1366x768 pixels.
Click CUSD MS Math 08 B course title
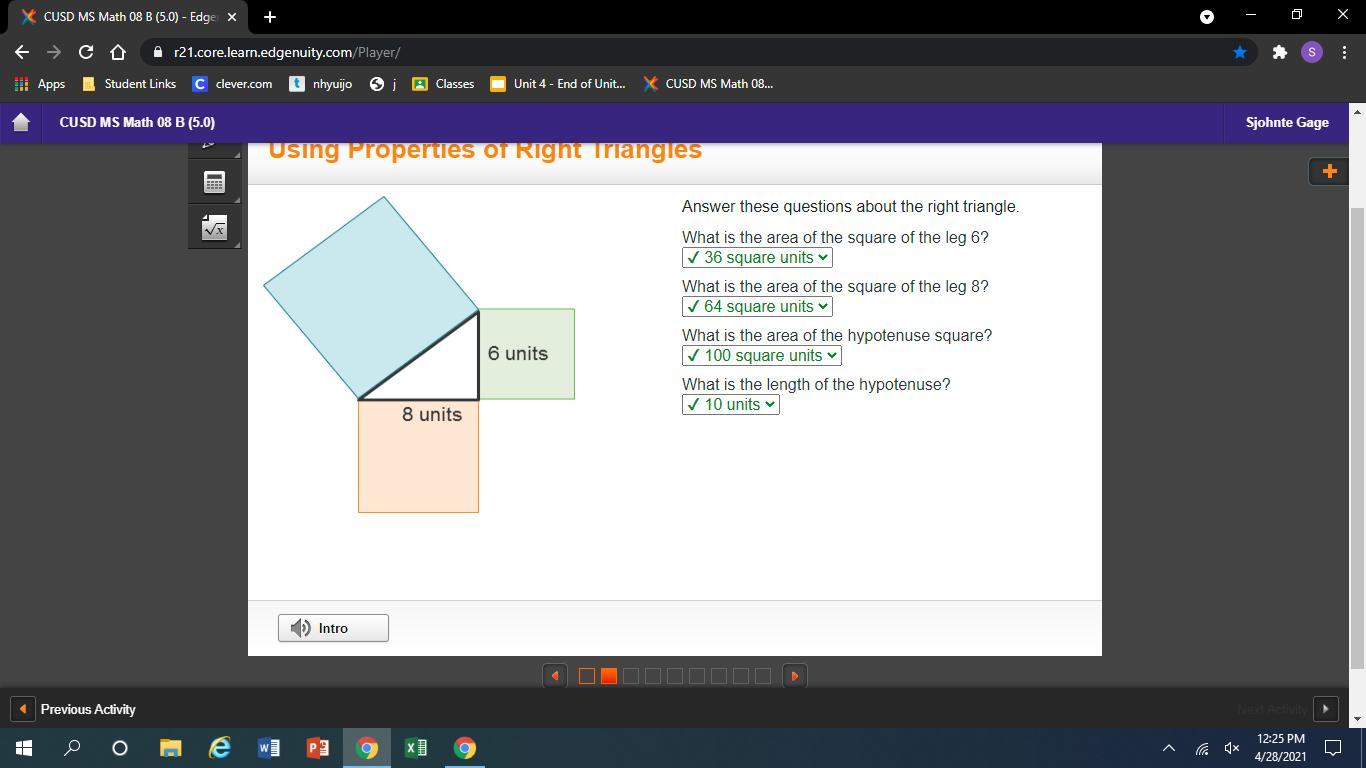[137, 122]
